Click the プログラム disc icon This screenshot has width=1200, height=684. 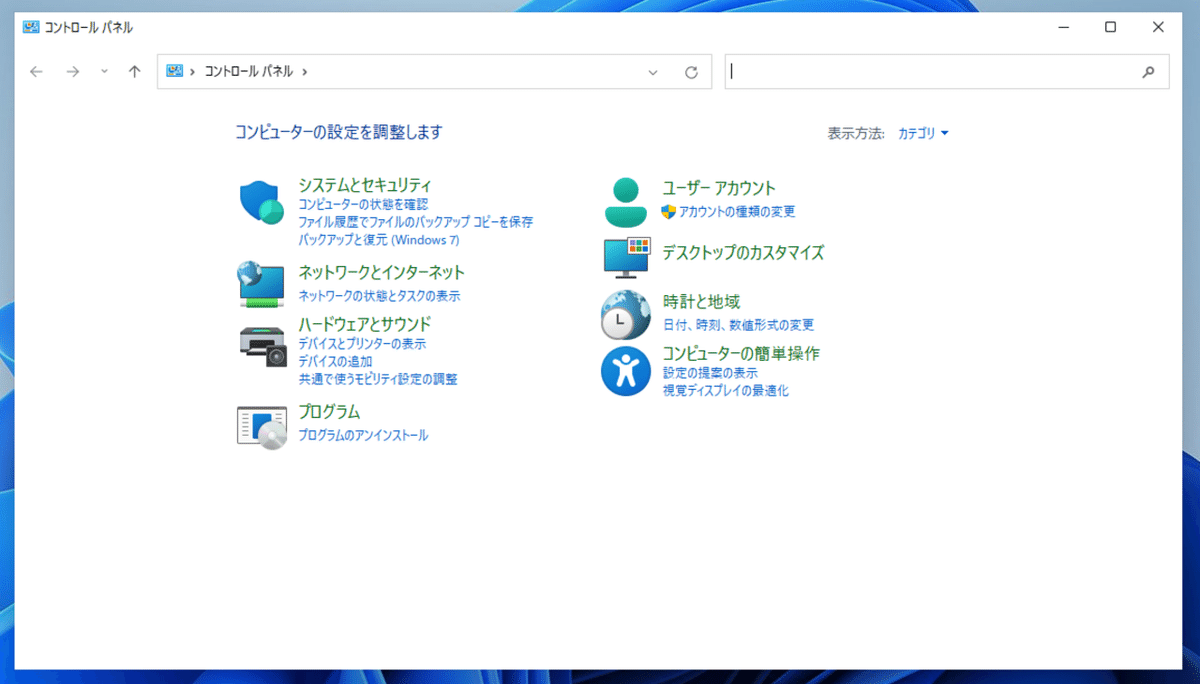[x=262, y=427]
